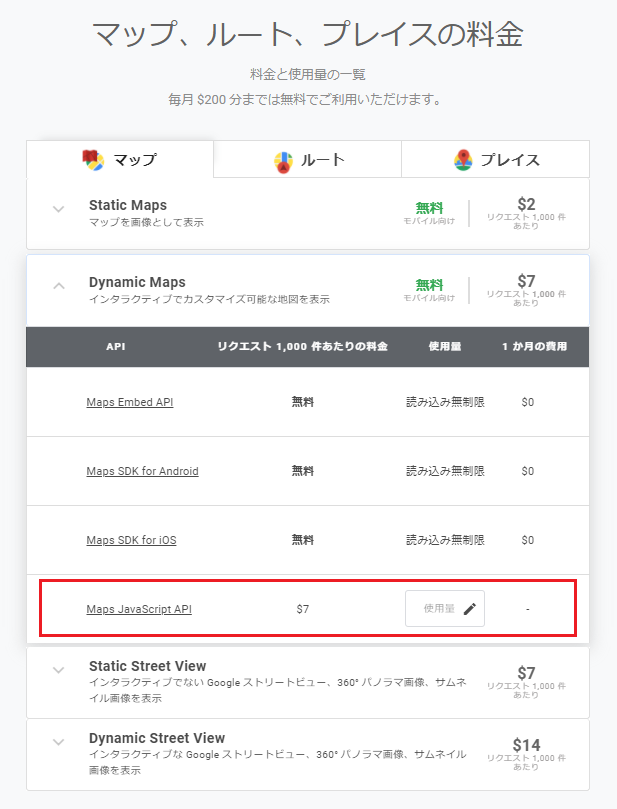Screen dimensions: 617x809
Task: Switch to the ルート tab
Action: click(x=307, y=159)
